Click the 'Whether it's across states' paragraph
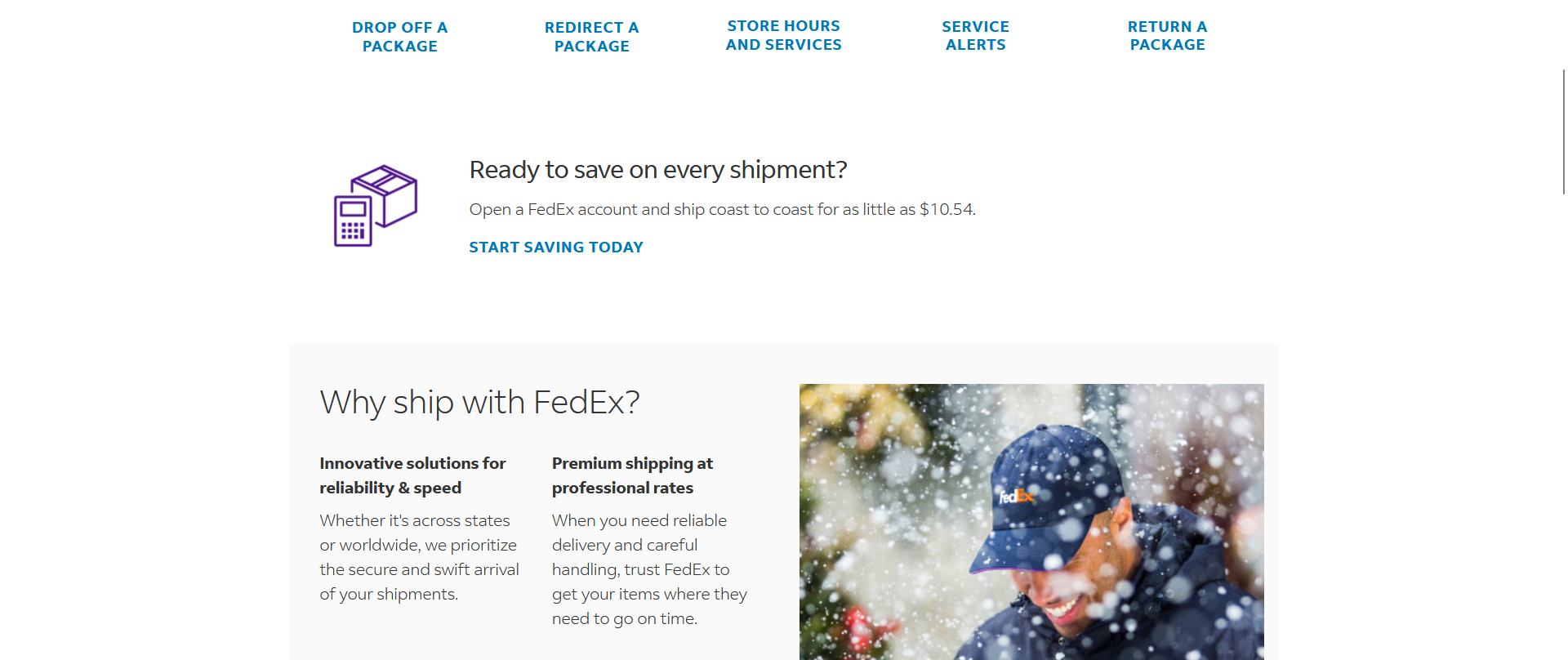The image size is (1568, 660). 419,557
